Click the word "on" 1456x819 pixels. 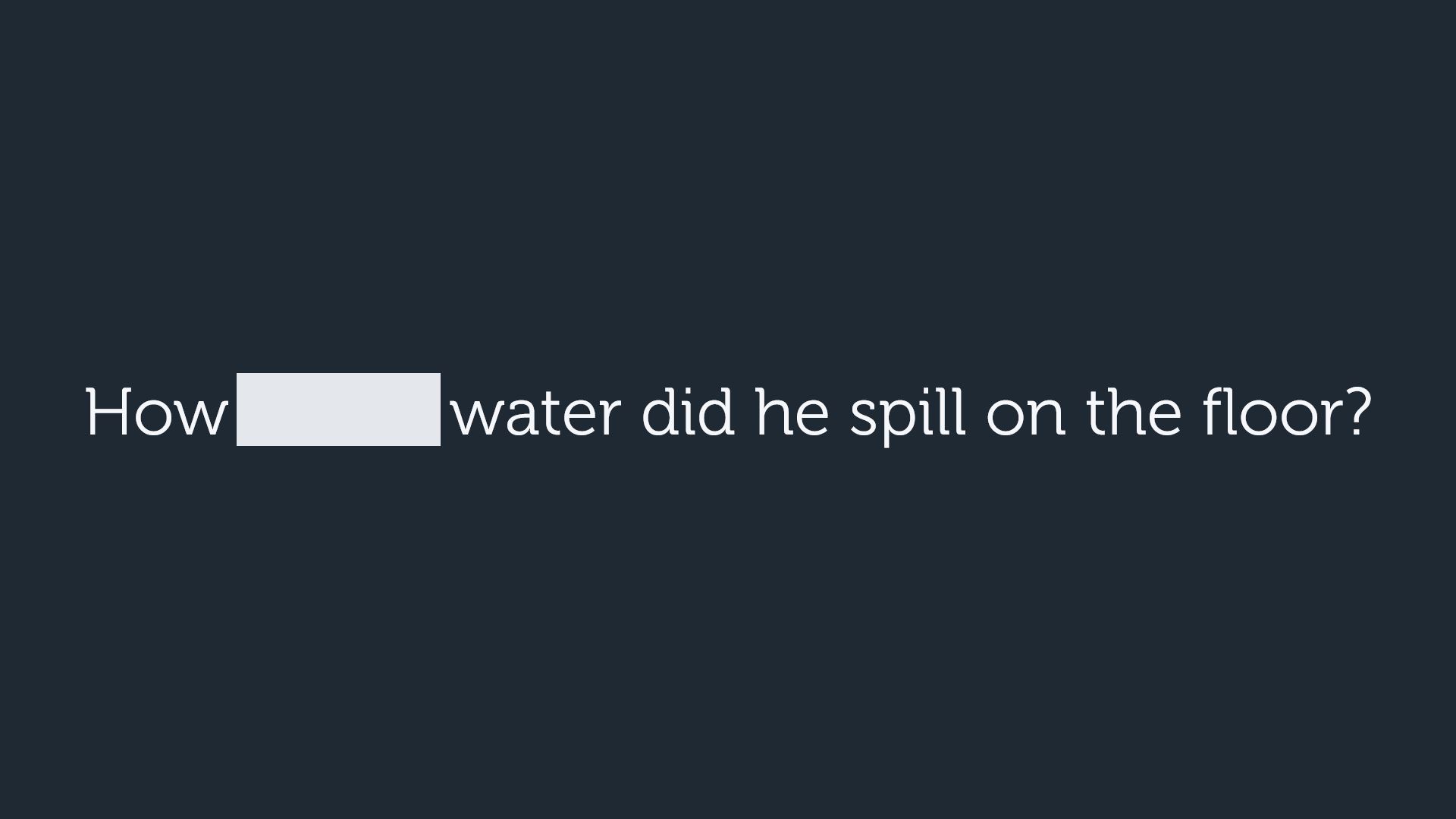click(x=1025, y=417)
